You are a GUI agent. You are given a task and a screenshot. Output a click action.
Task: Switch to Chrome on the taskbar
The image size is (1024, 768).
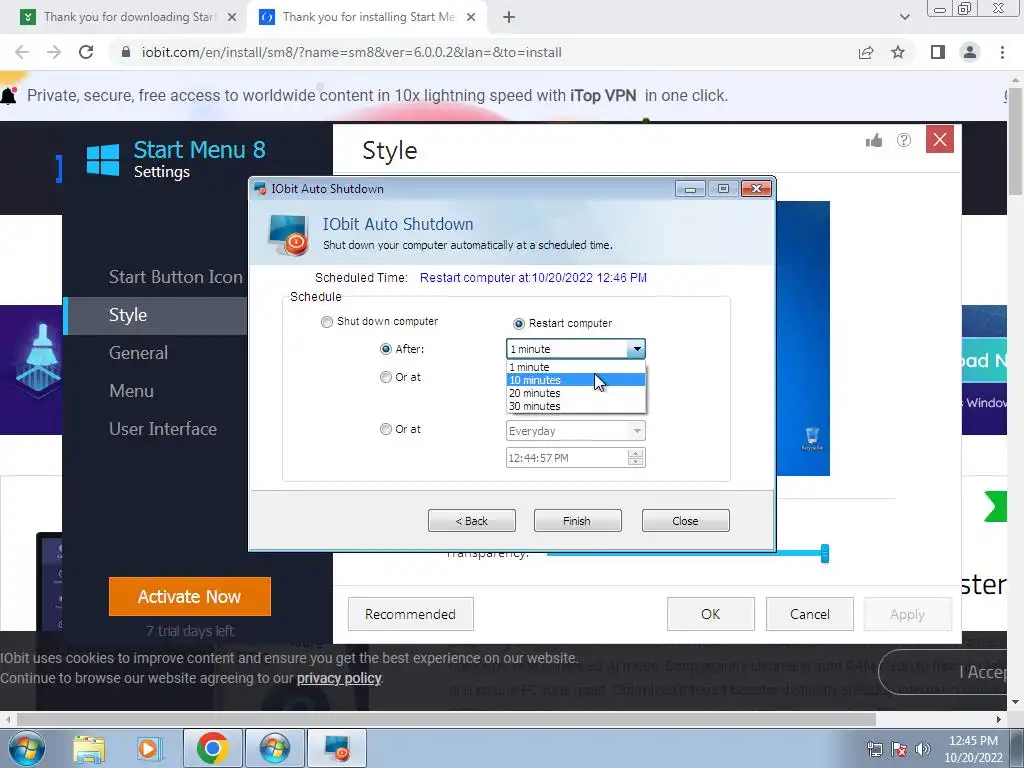point(212,748)
